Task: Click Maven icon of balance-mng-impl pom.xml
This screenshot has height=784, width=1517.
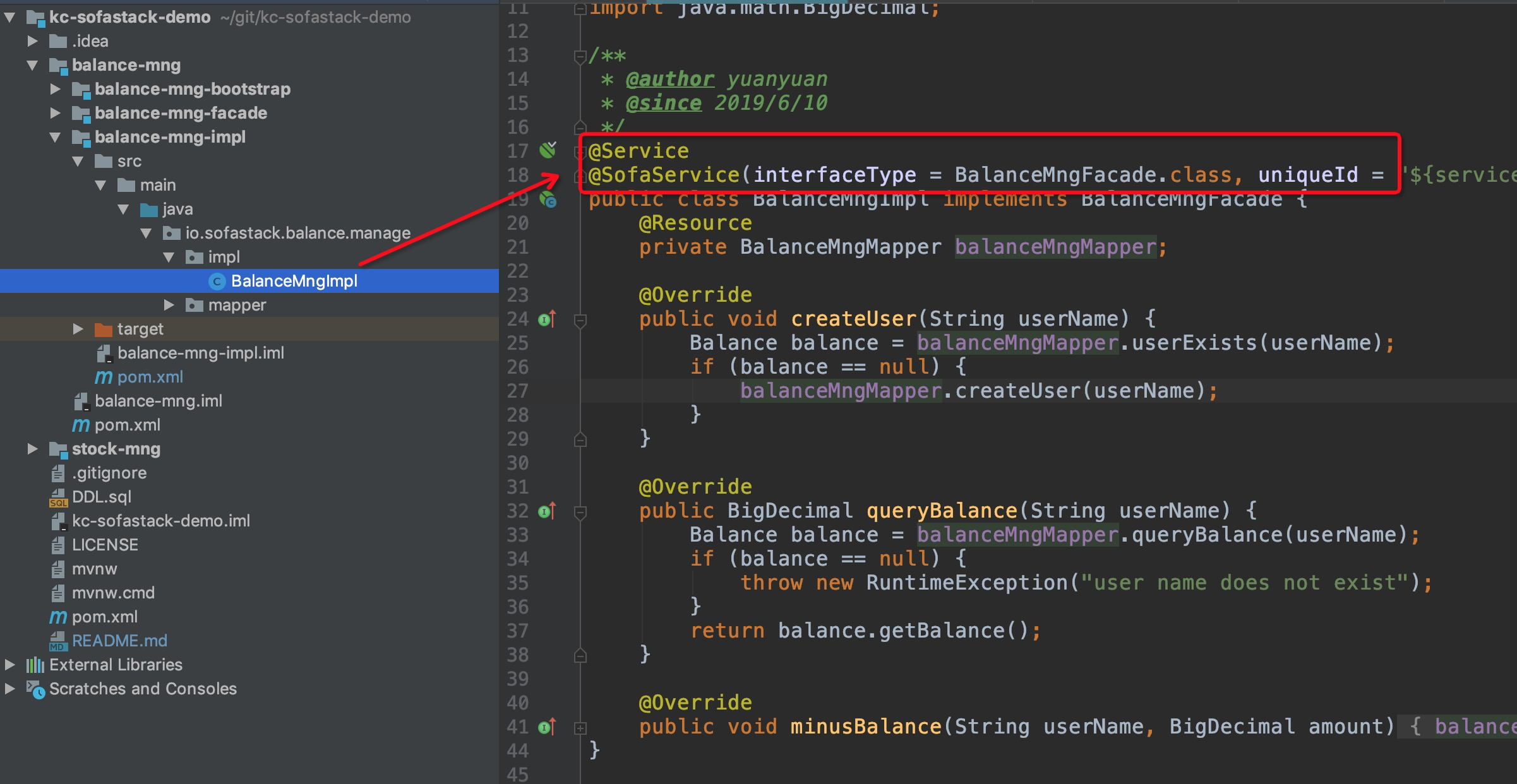Action: tap(104, 377)
